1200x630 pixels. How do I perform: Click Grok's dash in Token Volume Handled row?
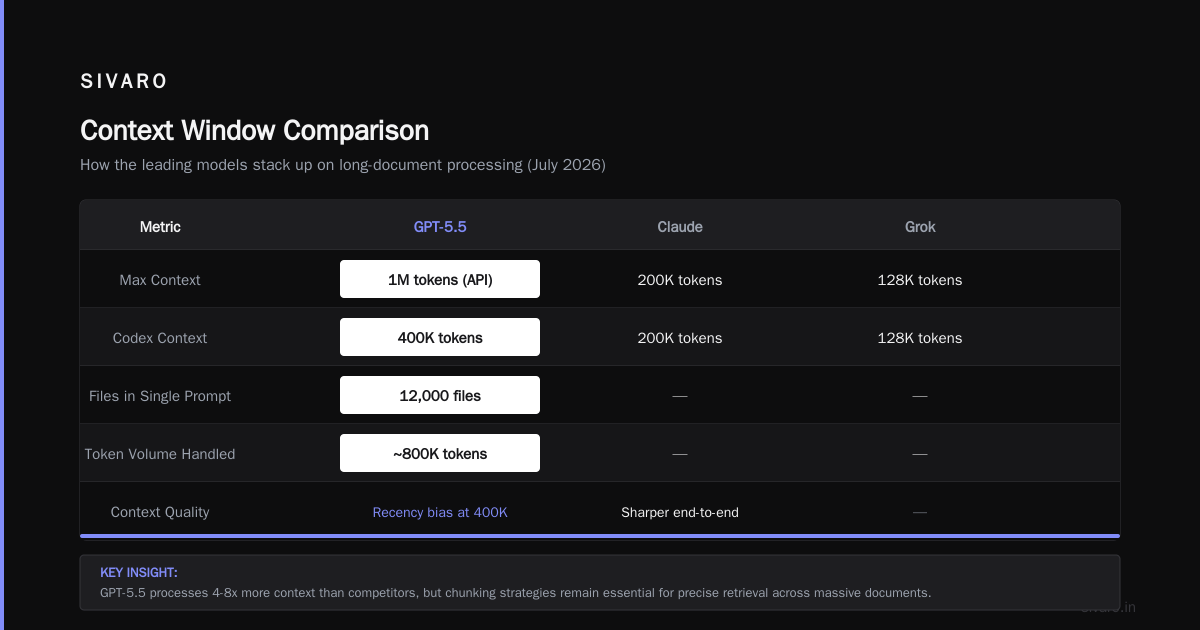click(x=920, y=454)
